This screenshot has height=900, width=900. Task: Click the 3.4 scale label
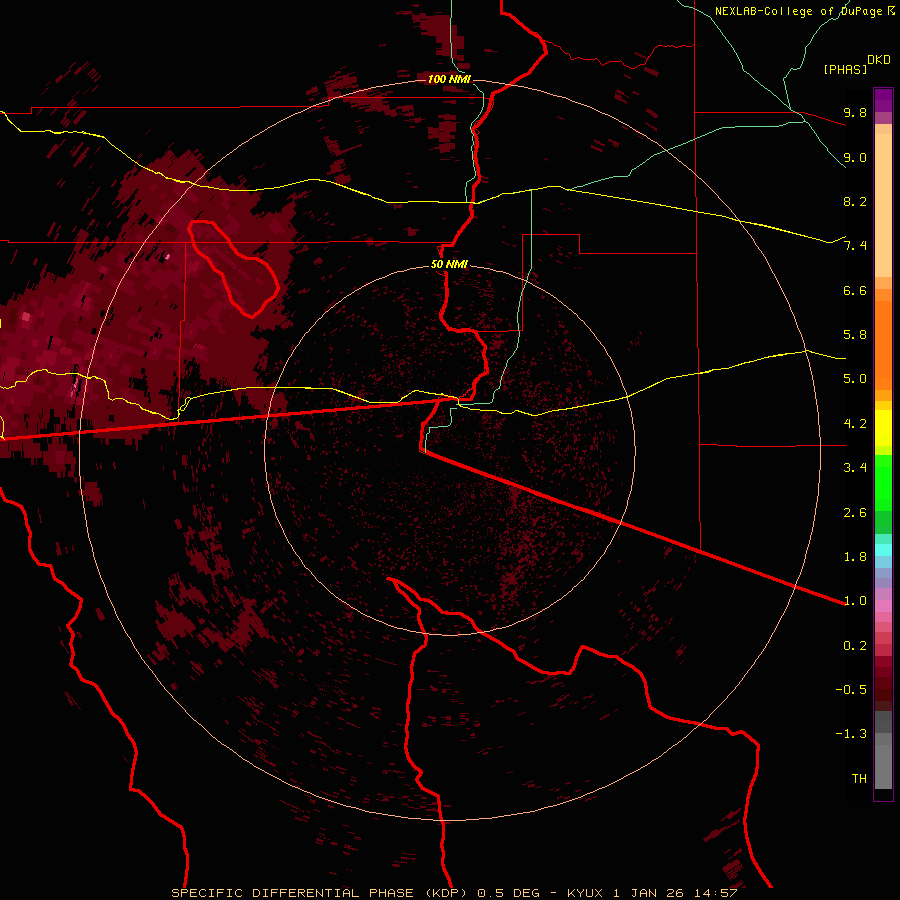point(855,468)
